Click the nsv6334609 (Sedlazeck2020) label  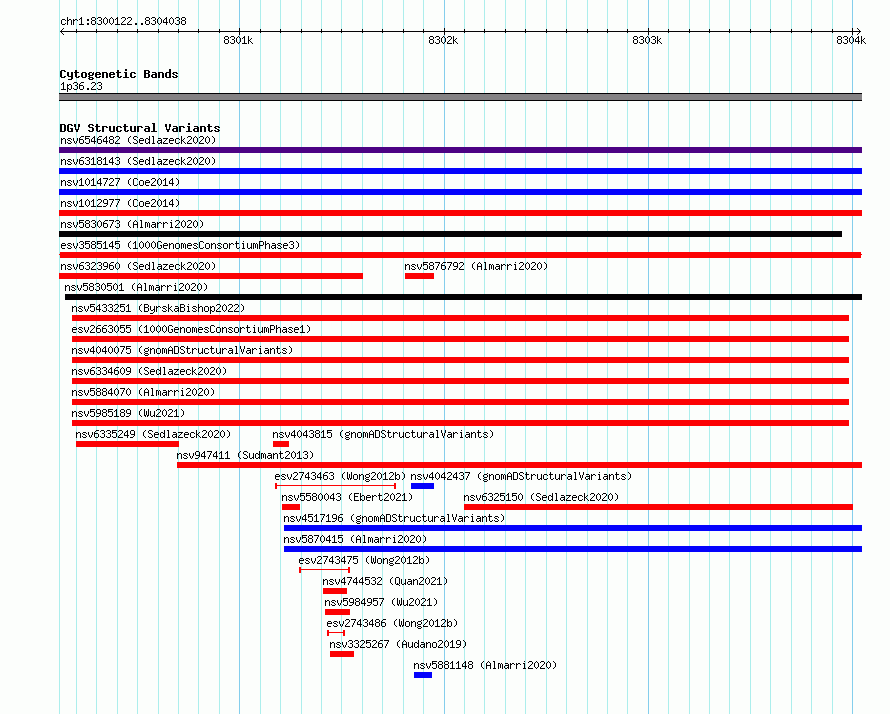click(149, 371)
